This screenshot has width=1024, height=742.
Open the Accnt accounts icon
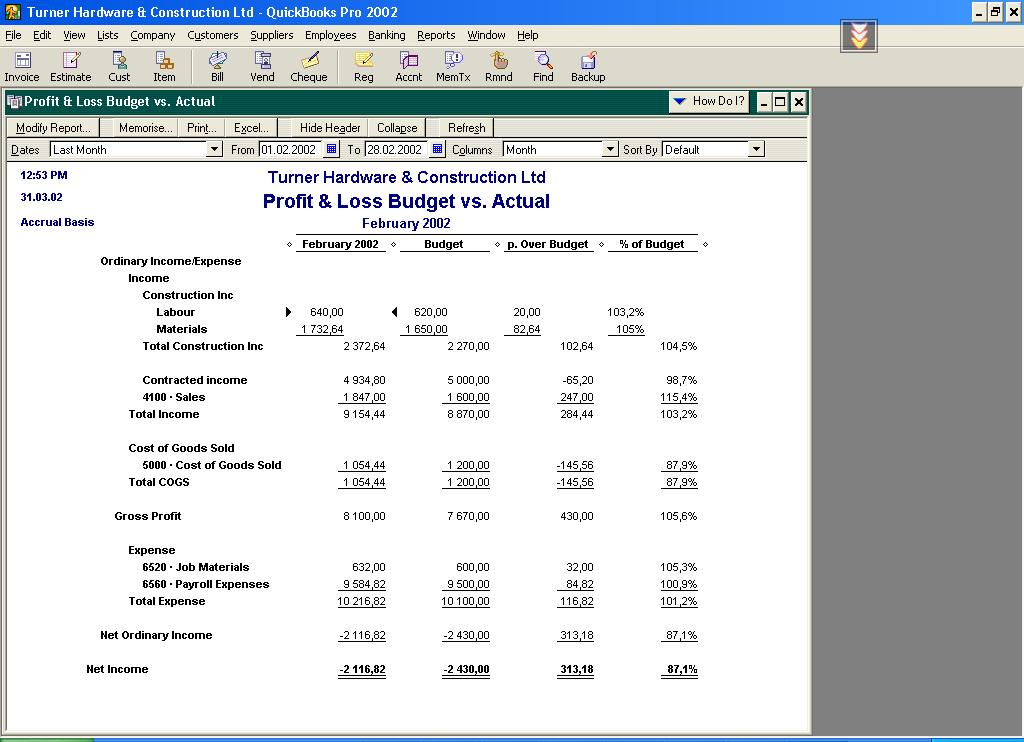click(x=409, y=67)
